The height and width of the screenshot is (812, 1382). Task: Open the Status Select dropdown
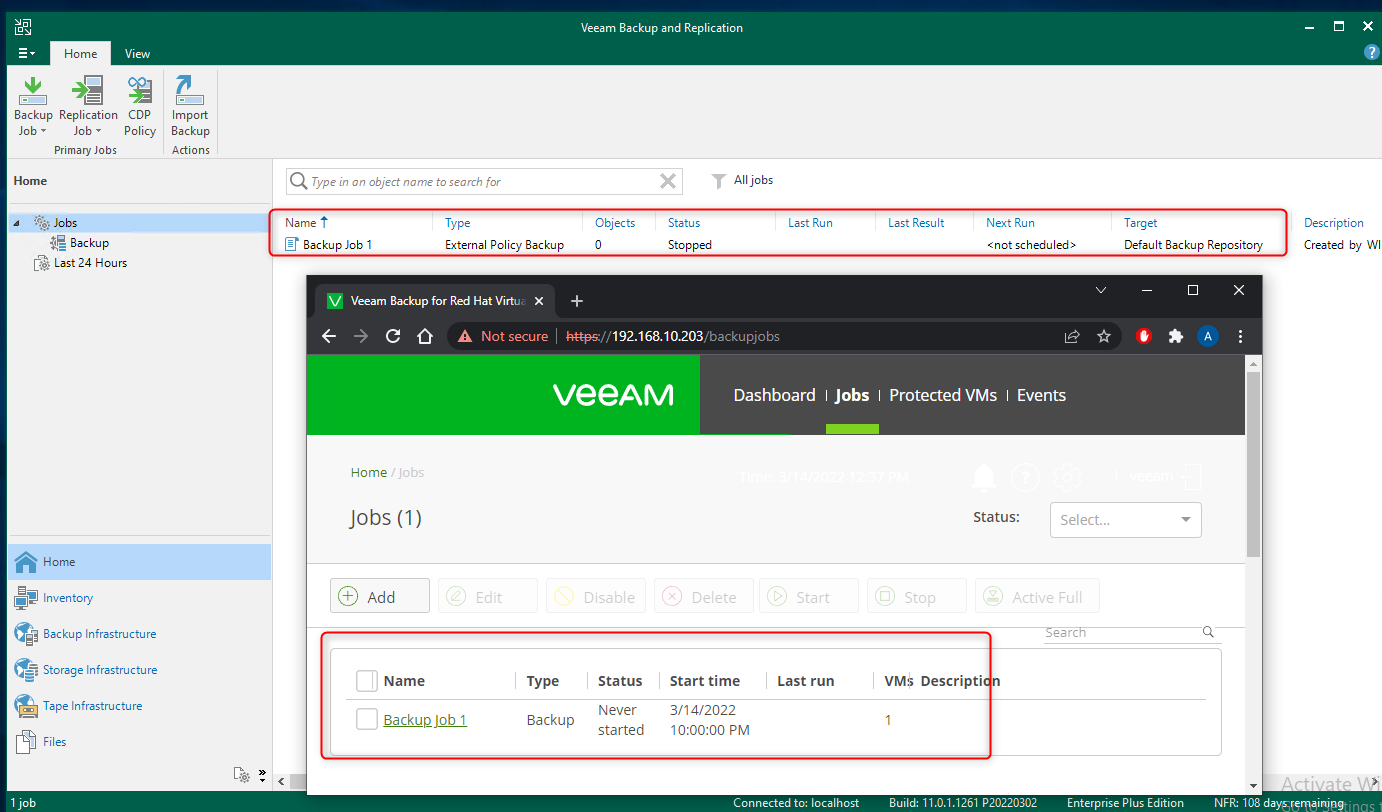point(1125,520)
